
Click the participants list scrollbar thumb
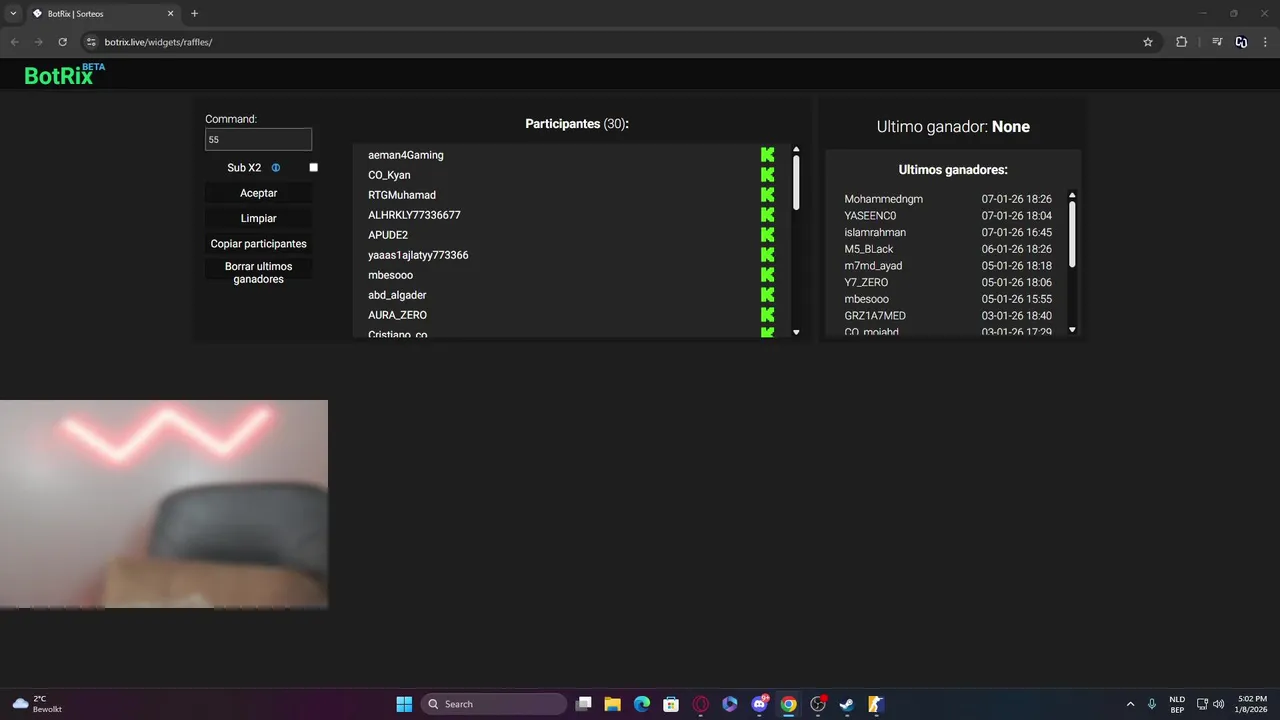[796, 181]
